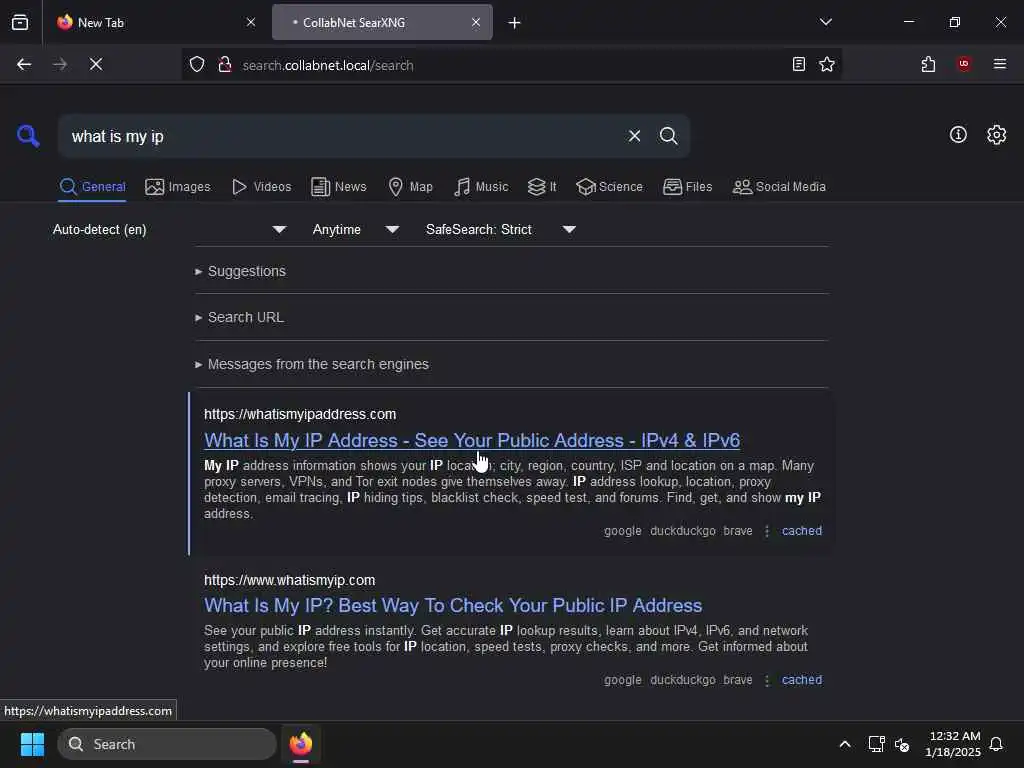Switch to the Social Media category tab
Image resolution: width=1024 pixels, height=768 pixels.
pyautogui.click(x=779, y=187)
